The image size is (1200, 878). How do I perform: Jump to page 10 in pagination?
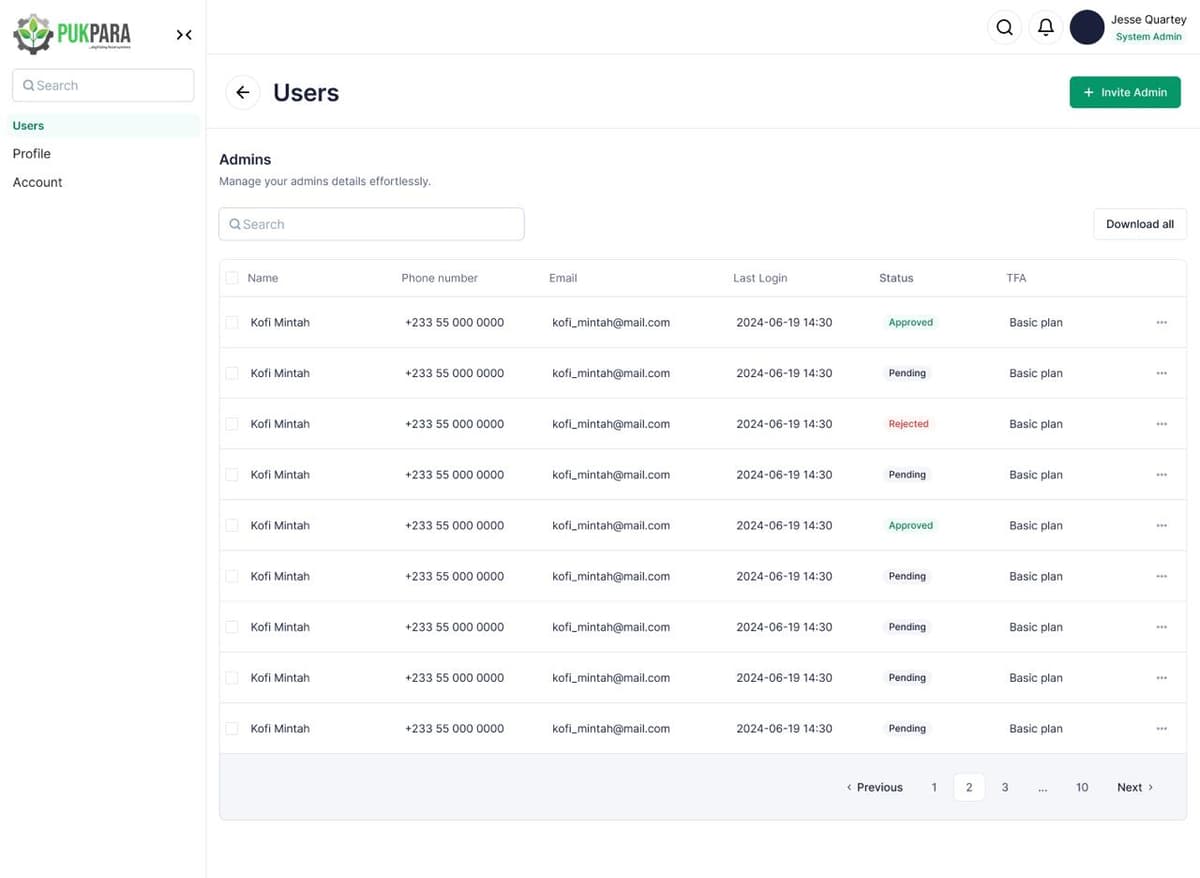[x=1081, y=788]
